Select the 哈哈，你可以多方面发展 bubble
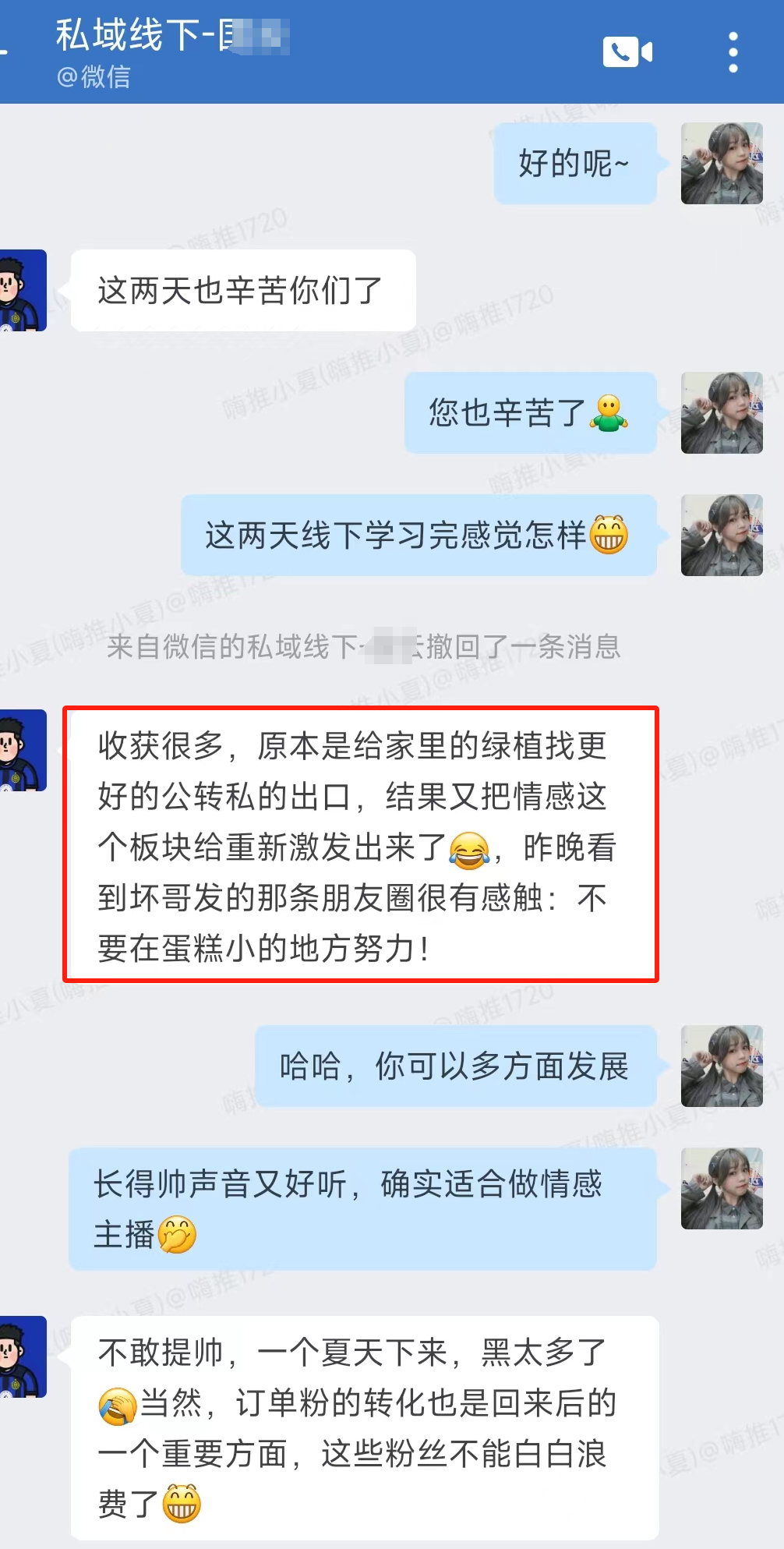The width and height of the screenshot is (784, 1549). [x=456, y=1066]
